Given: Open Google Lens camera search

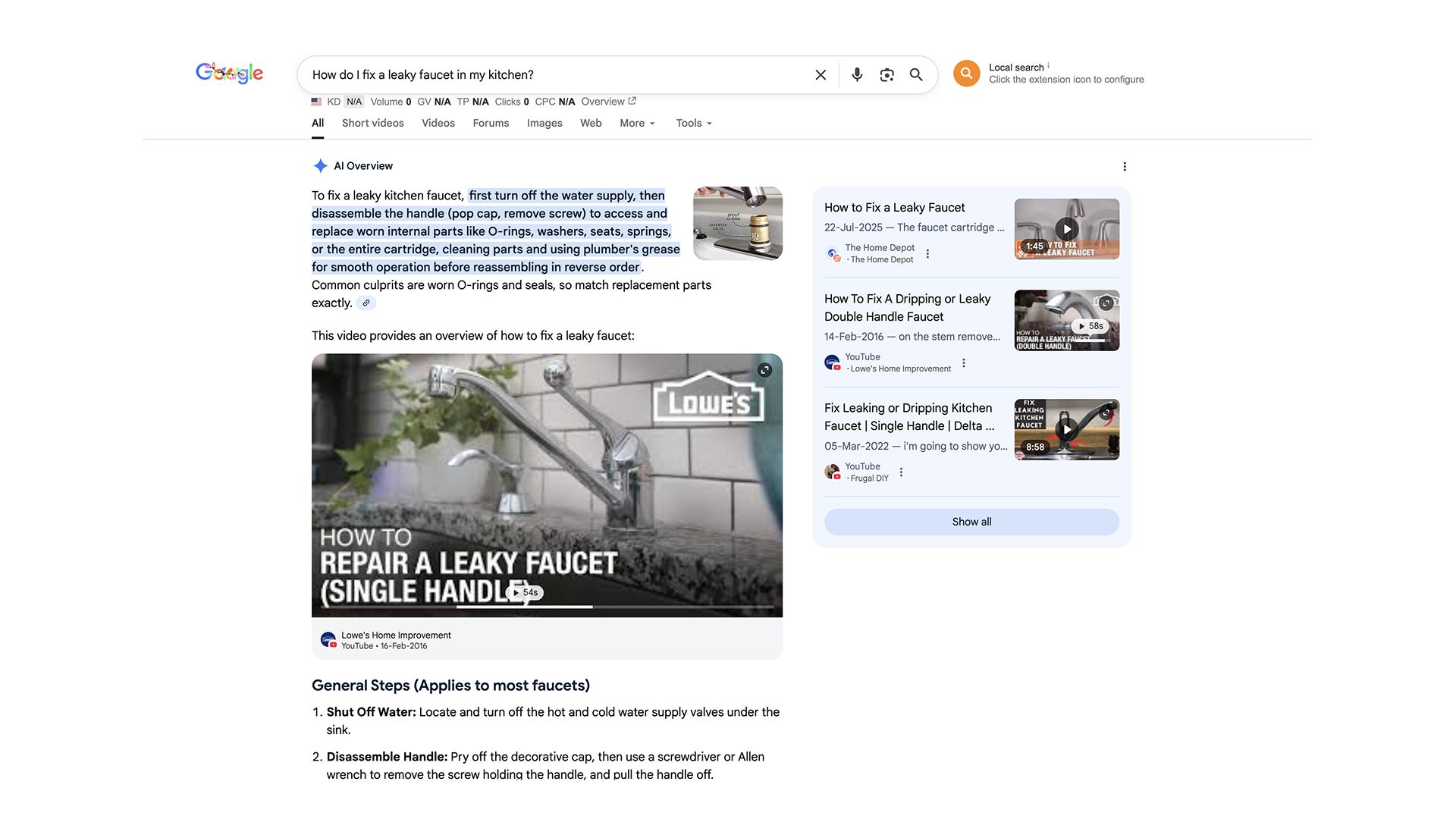Looking at the screenshot, I should 886,74.
